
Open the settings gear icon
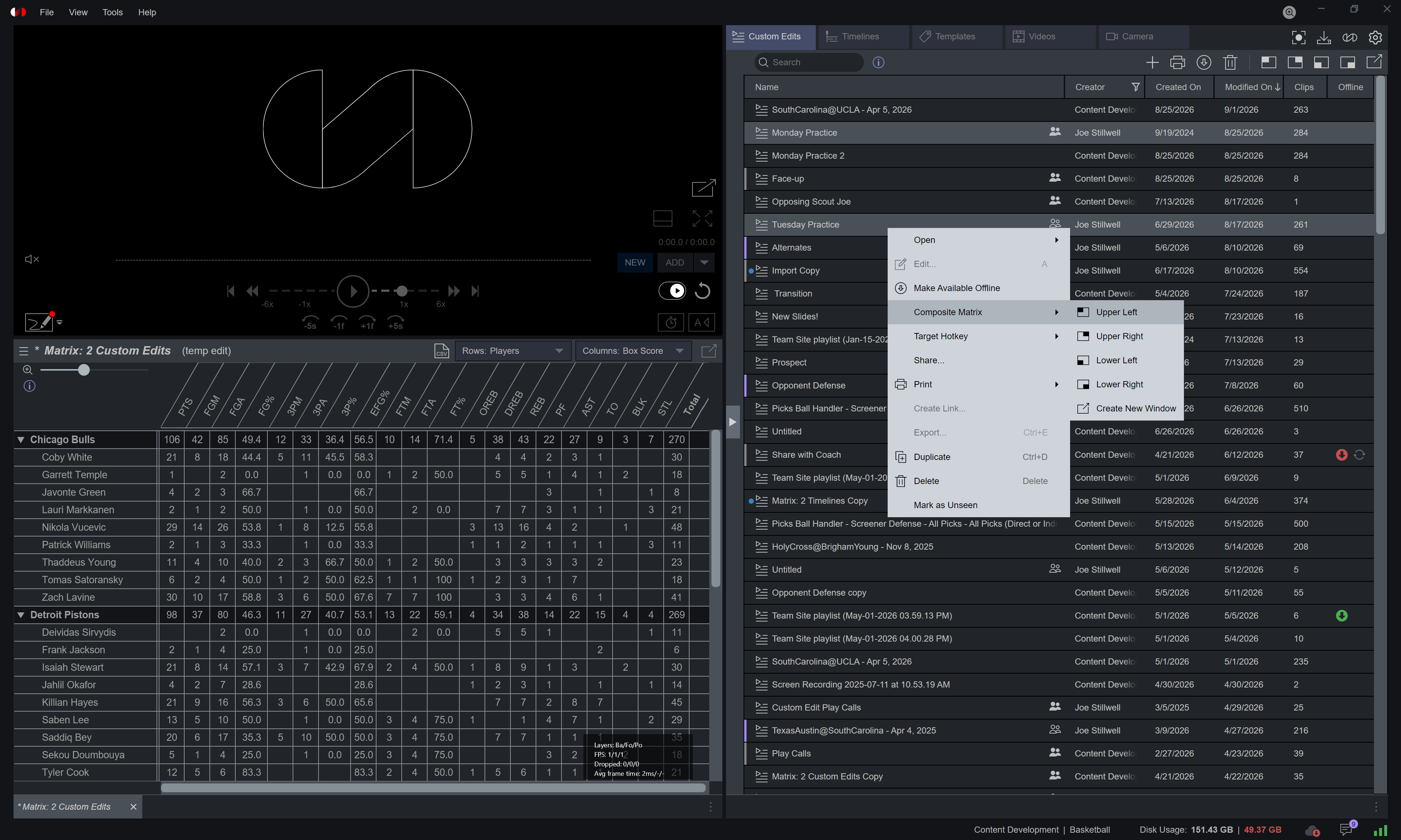(1375, 37)
